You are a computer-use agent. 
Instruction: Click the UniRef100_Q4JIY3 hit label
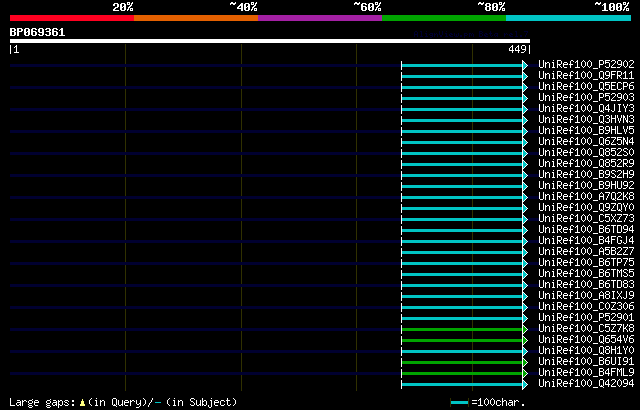[586, 109]
